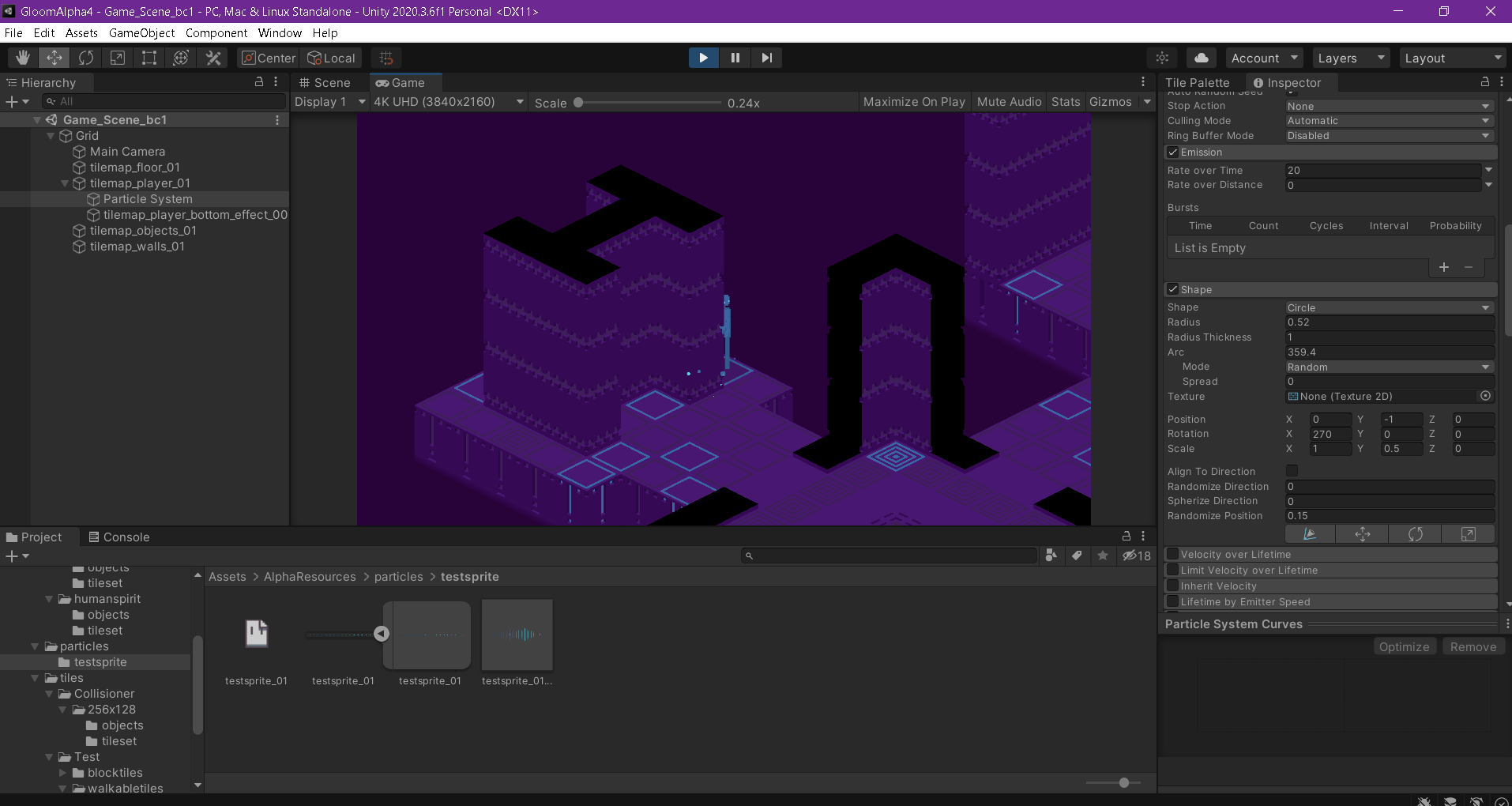Image resolution: width=1512 pixels, height=806 pixels.
Task: Click the Optimize curves button
Action: point(1404,647)
